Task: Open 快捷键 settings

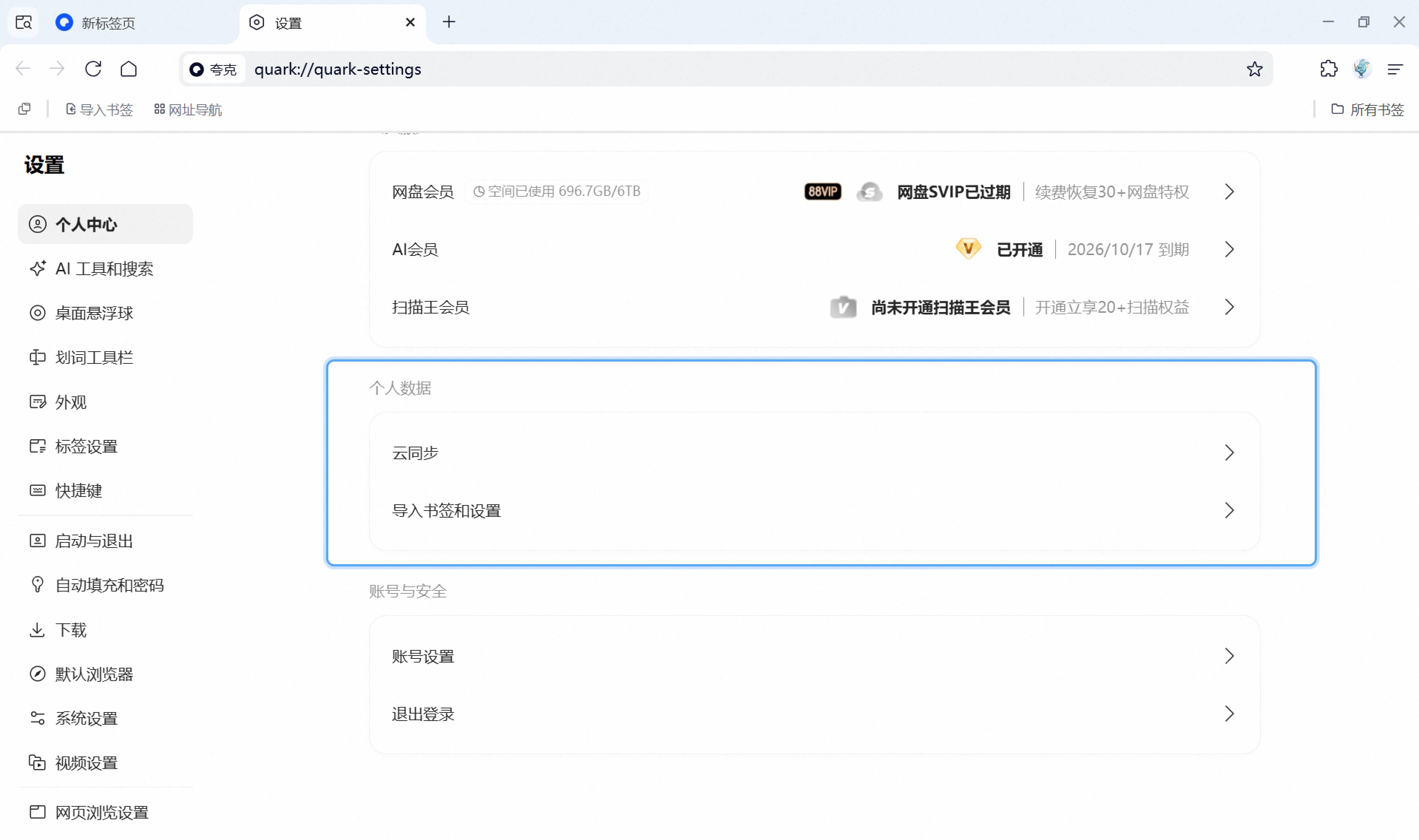Action: click(x=105, y=490)
